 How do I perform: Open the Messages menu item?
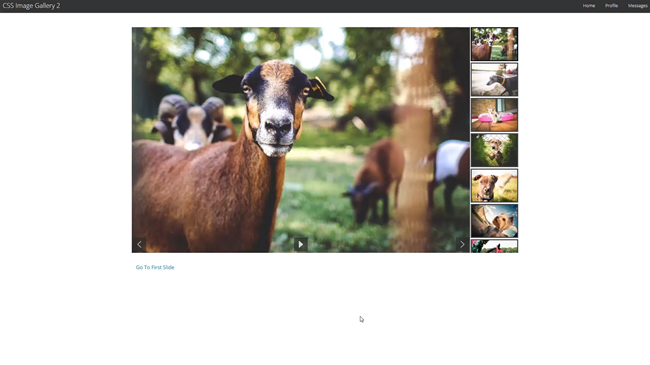click(638, 6)
